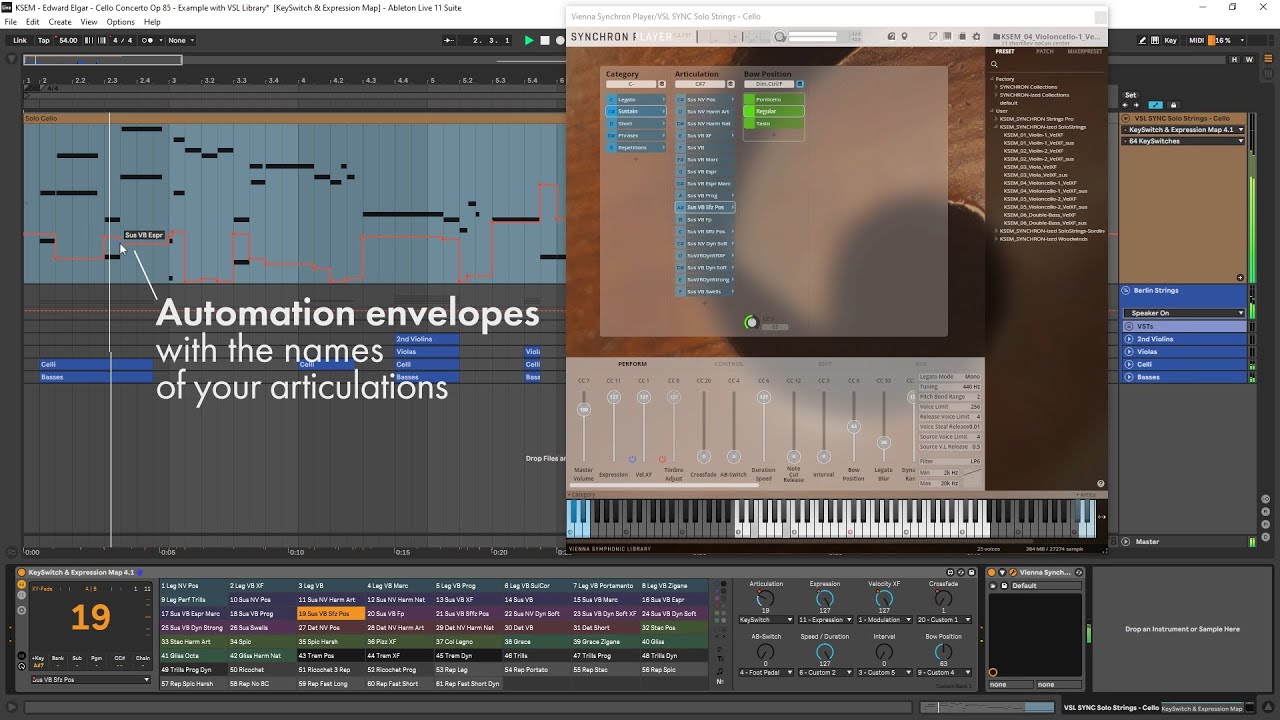Open the Speaker On chooser
The image size is (1280, 720).
point(1185,313)
